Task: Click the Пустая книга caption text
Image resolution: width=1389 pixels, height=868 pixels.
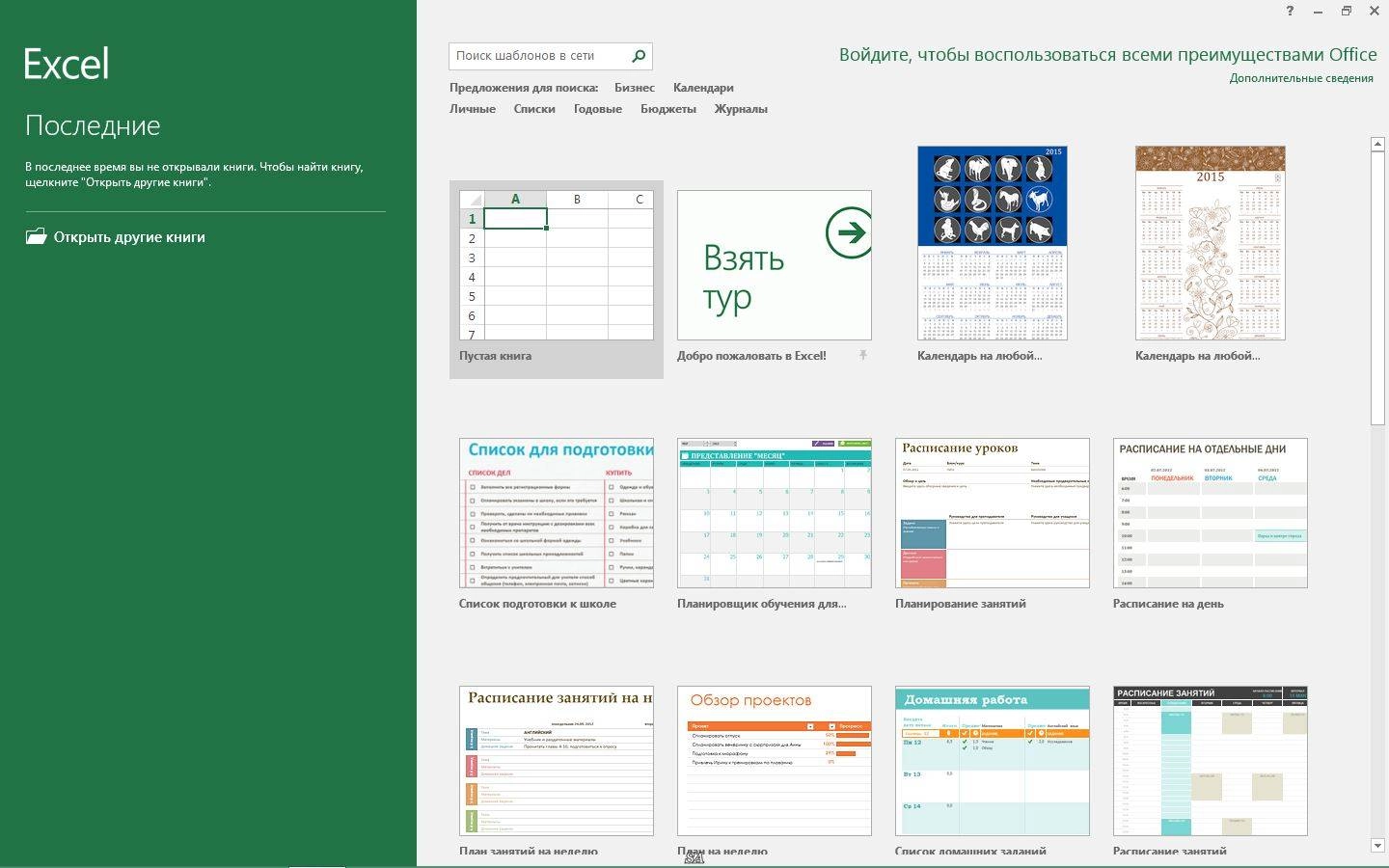Action: (495, 356)
